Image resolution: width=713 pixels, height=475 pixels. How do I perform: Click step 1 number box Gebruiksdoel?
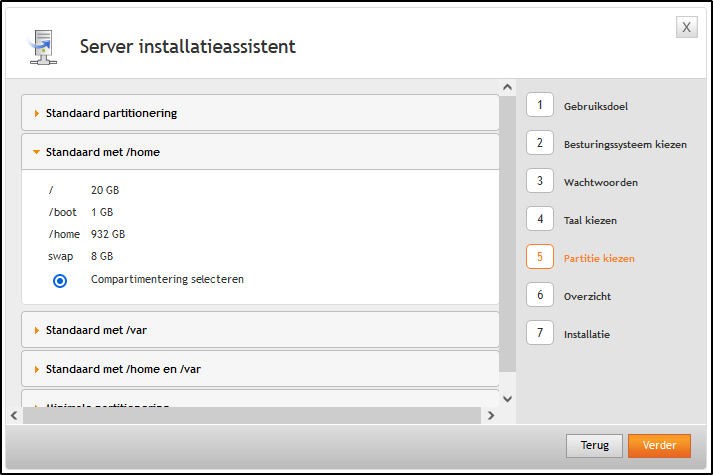[540, 105]
